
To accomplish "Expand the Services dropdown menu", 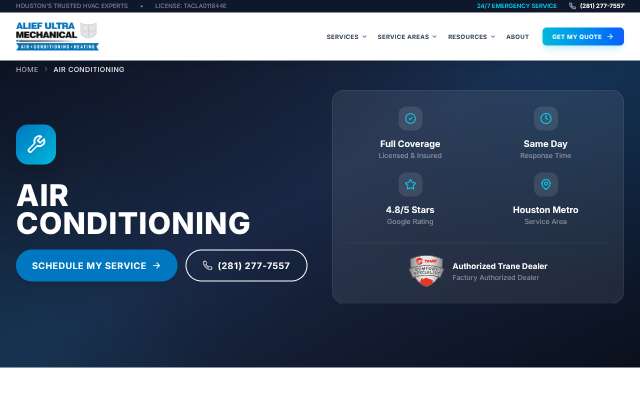I will 346,37.
